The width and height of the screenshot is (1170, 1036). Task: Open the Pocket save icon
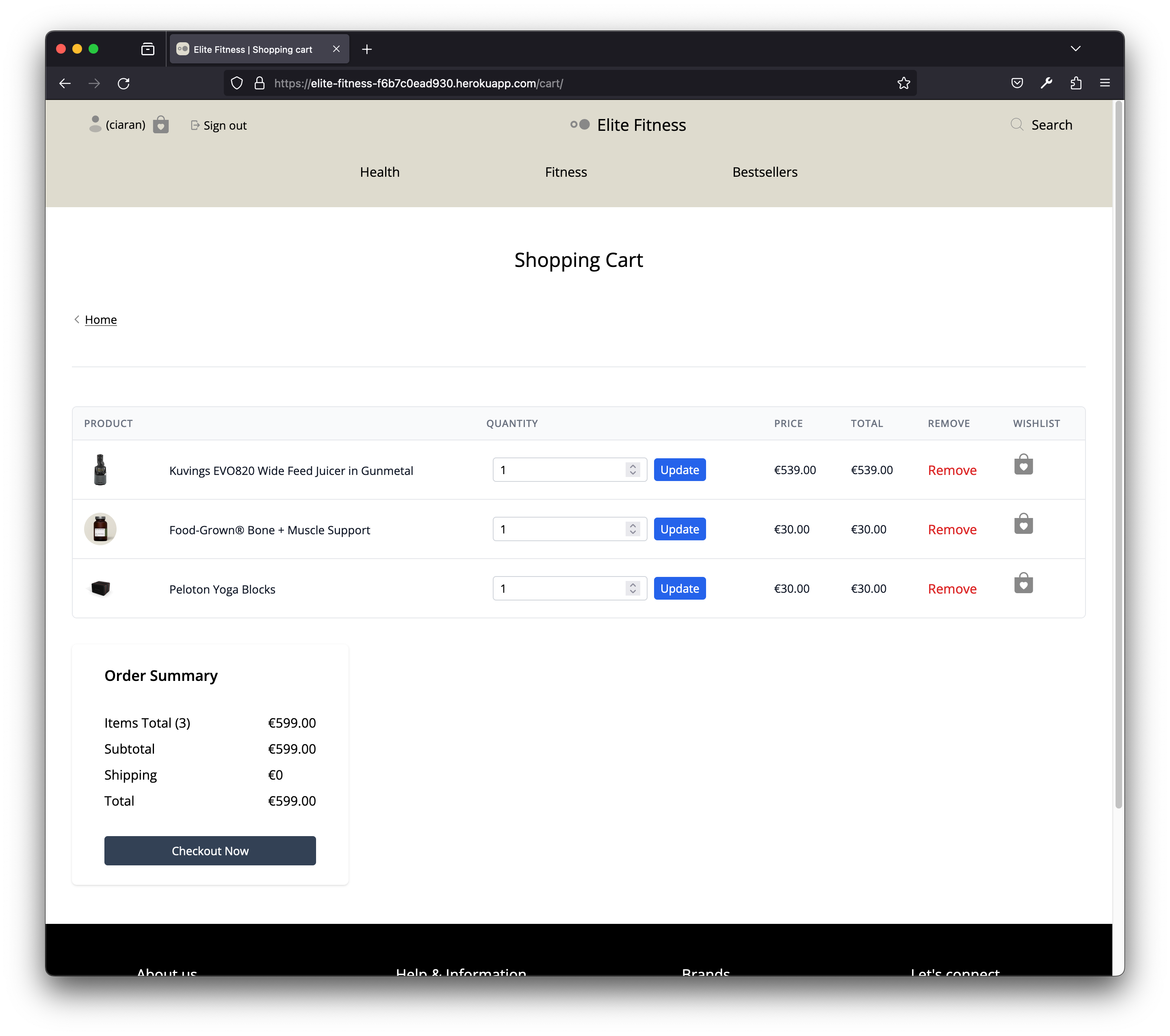click(1017, 84)
